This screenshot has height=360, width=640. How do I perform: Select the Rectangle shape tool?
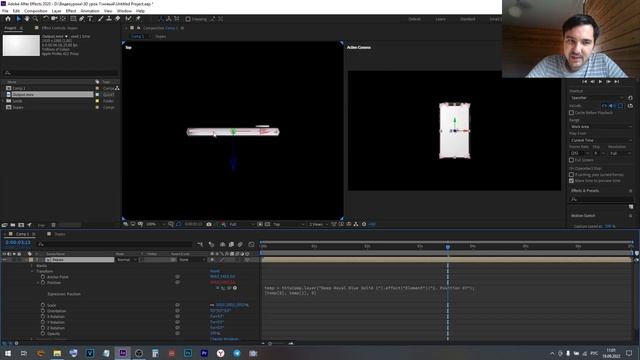[x=73, y=19]
